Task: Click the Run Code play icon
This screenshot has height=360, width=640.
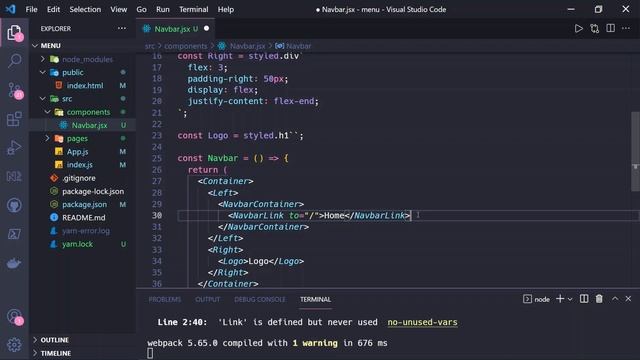Action: pos(578,29)
